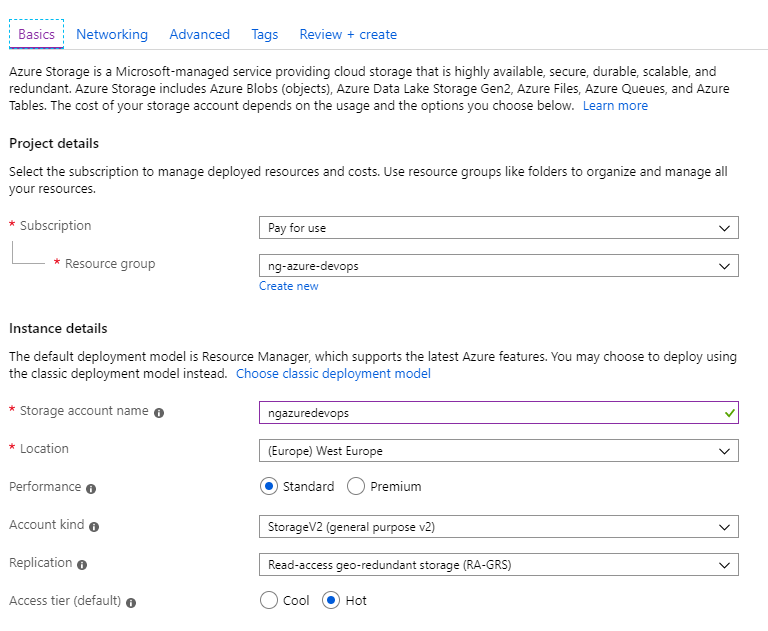768x631 pixels.
Task: Click the Instance details heading
Action: tap(58, 328)
